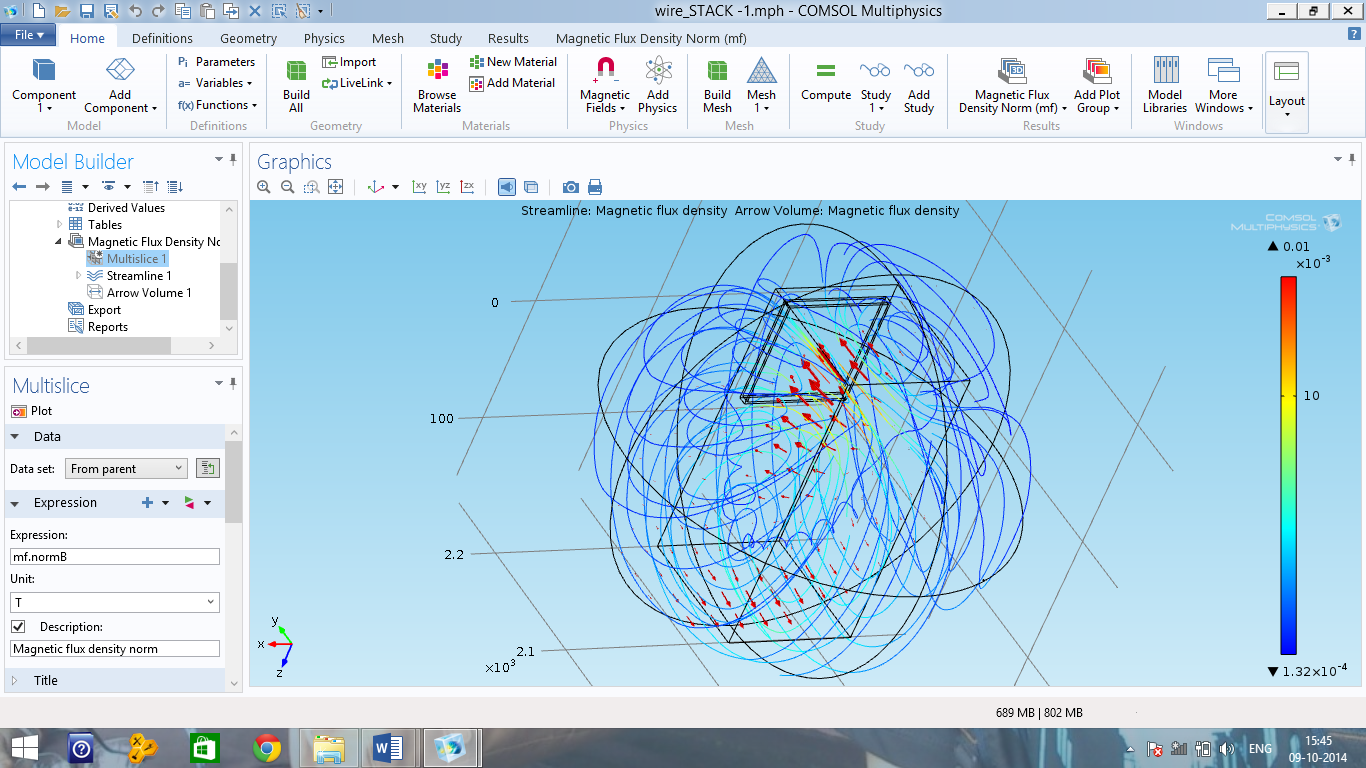The image size is (1366, 768).
Task: Click the image snapshot camera icon
Action: pos(570,187)
